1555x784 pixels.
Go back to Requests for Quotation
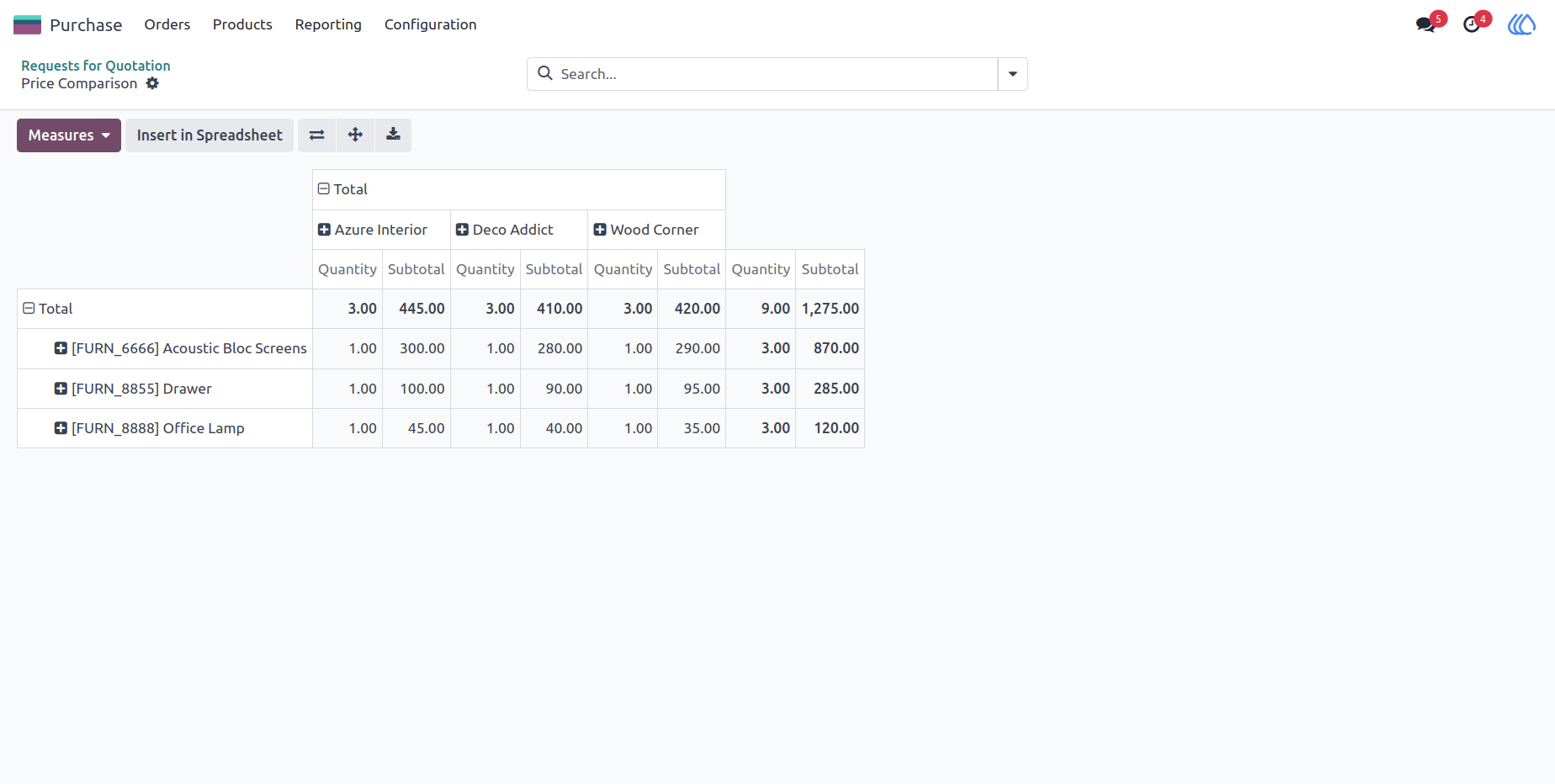point(96,66)
